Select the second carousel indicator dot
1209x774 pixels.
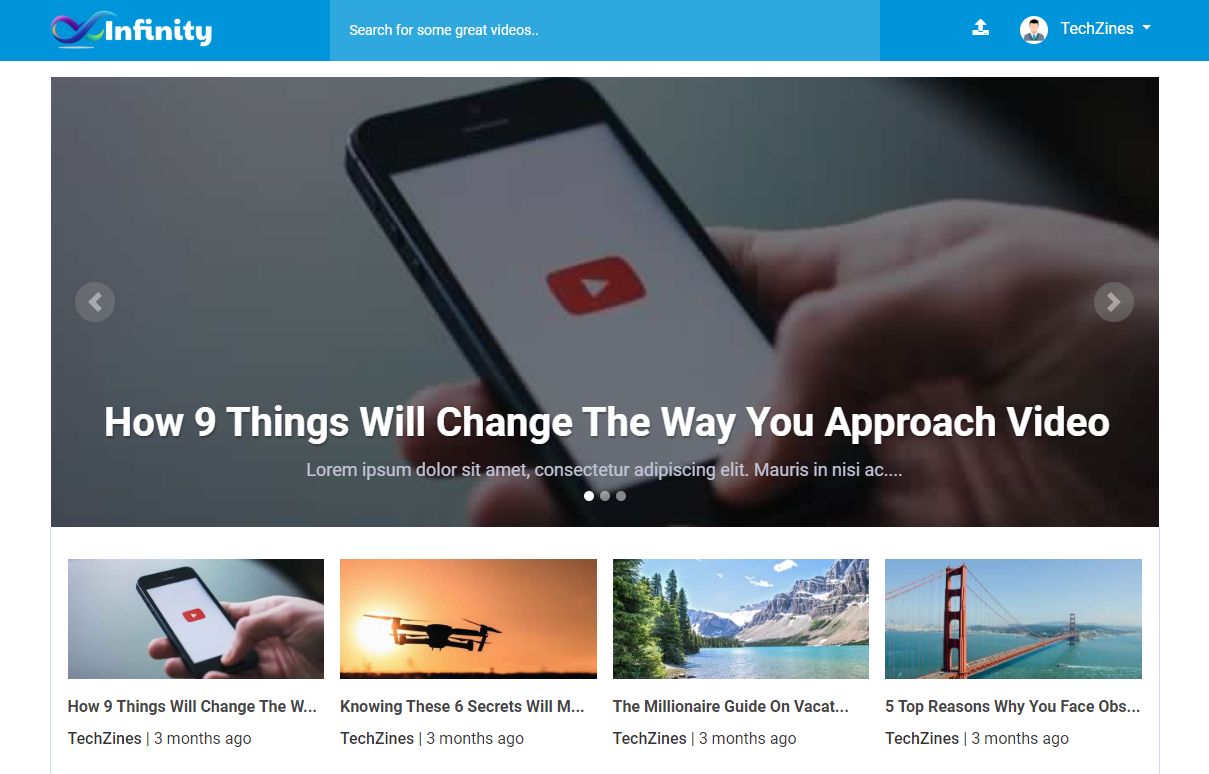(x=605, y=496)
